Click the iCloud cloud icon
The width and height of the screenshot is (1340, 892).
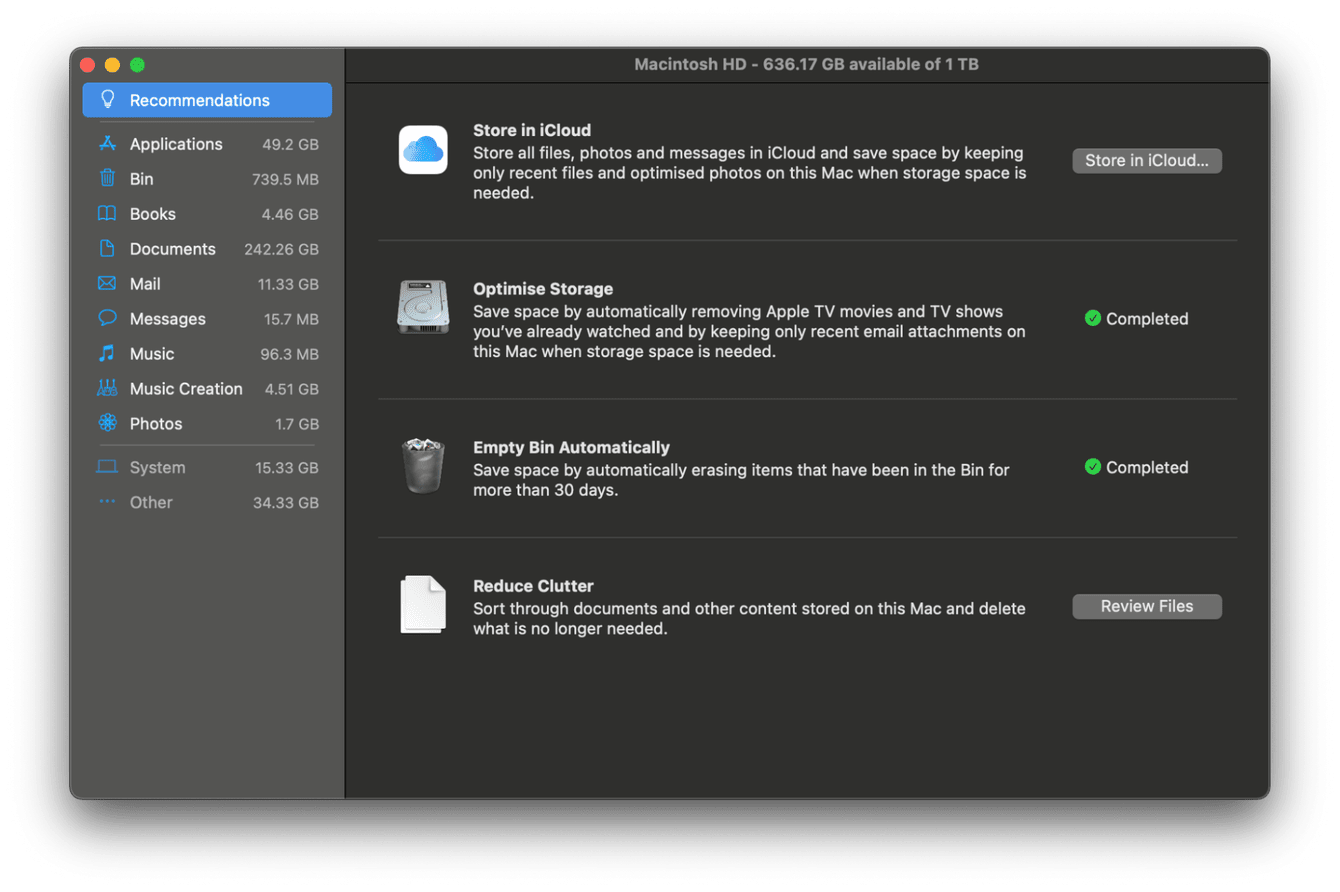(x=423, y=150)
